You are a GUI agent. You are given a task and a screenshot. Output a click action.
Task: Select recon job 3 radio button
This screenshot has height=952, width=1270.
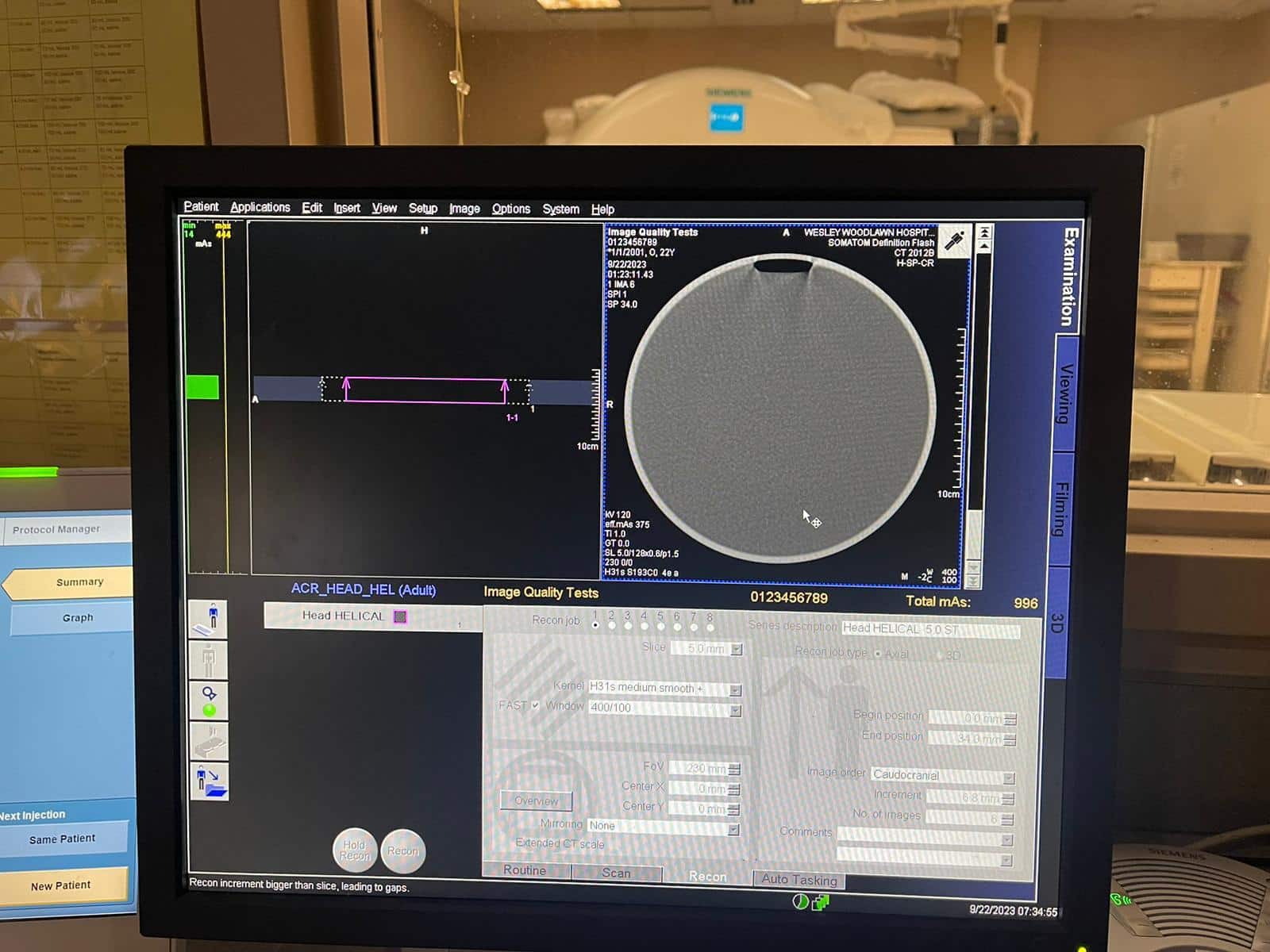point(628,626)
